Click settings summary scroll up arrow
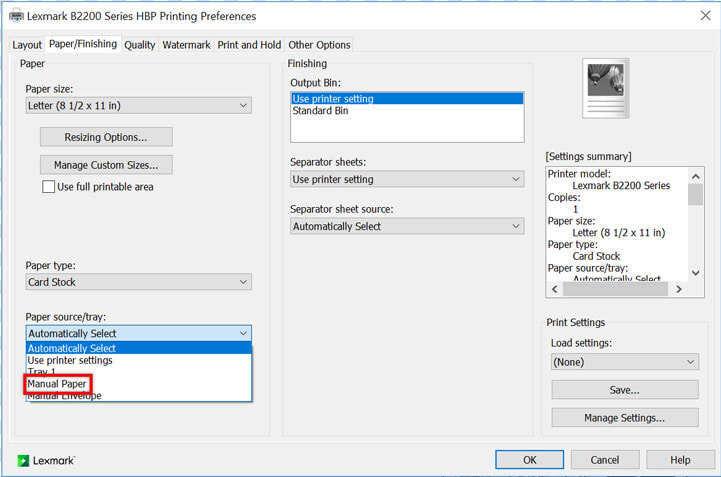The image size is (721, 477). 696,176
